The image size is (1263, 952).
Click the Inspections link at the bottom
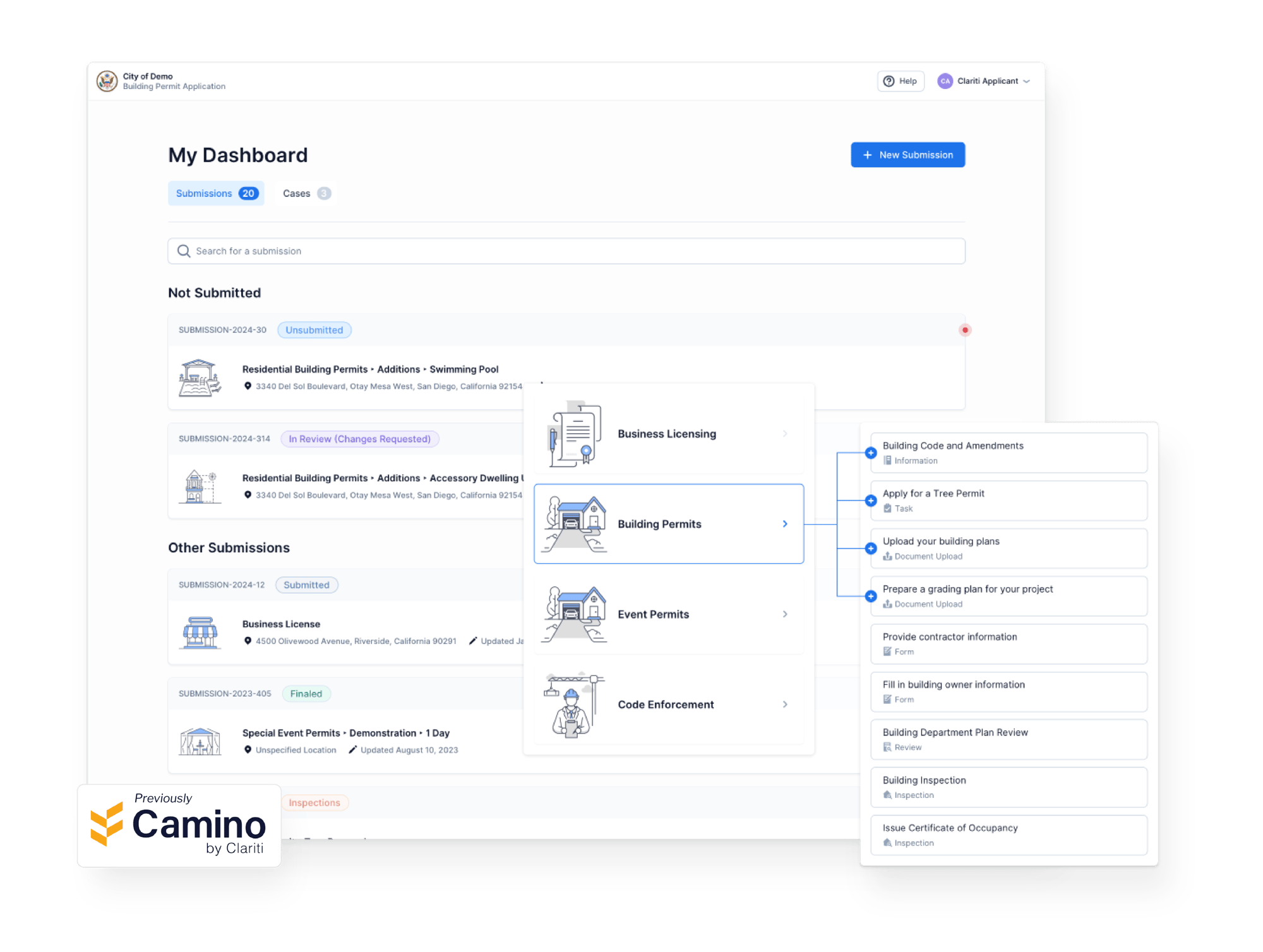point(313,803)
